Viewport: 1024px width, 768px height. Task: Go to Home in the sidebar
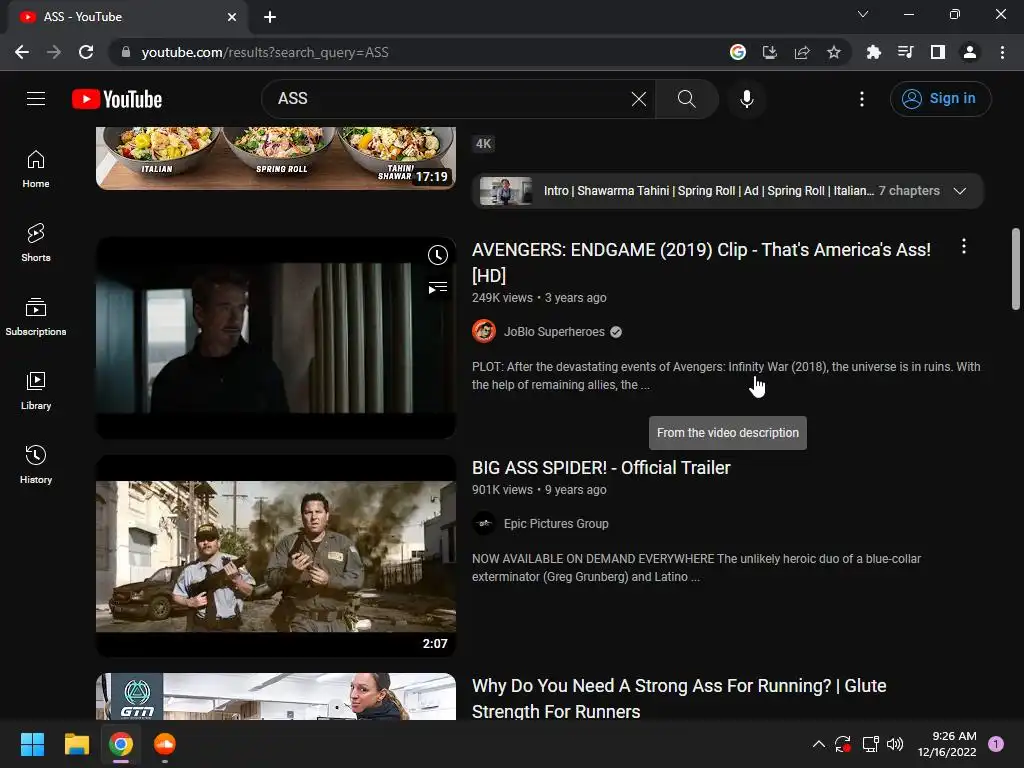pos(36,169)
